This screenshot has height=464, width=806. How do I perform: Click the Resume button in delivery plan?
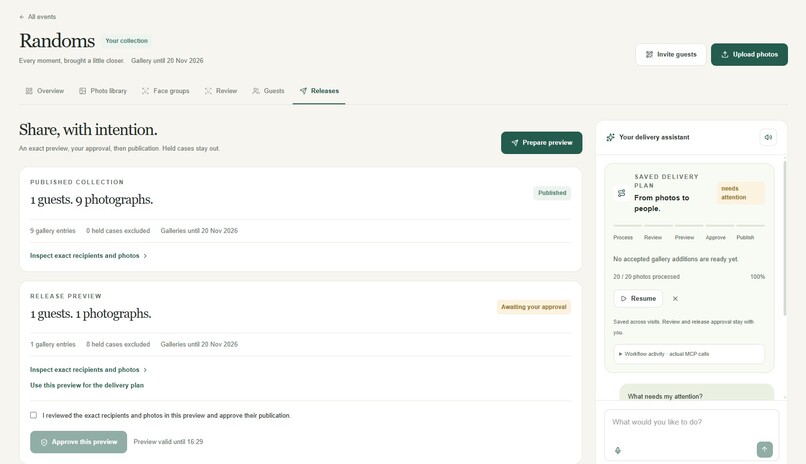pyautogui.click(x=638, y=299)
